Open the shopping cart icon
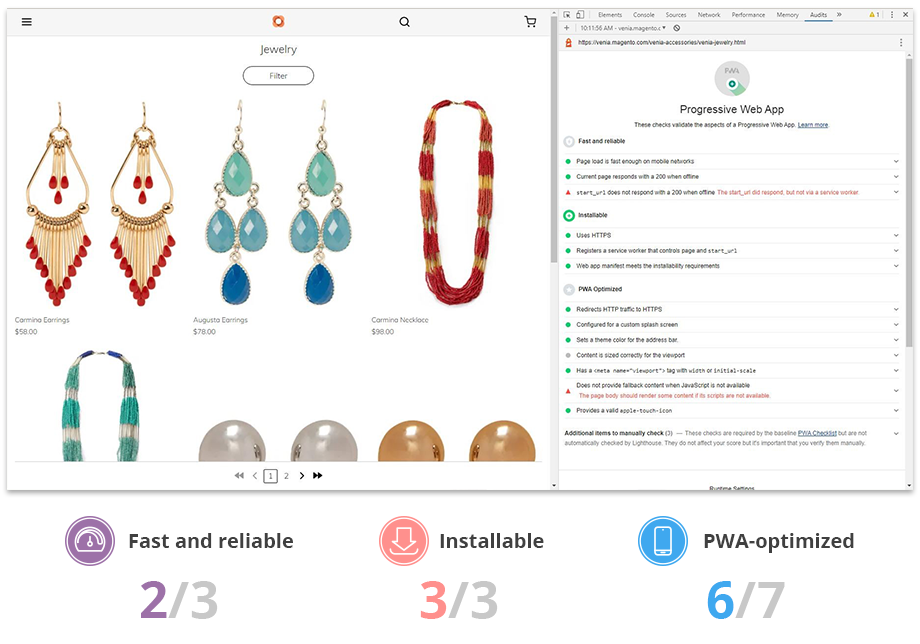This screenshot has width=920, height=644. (530, 22)
